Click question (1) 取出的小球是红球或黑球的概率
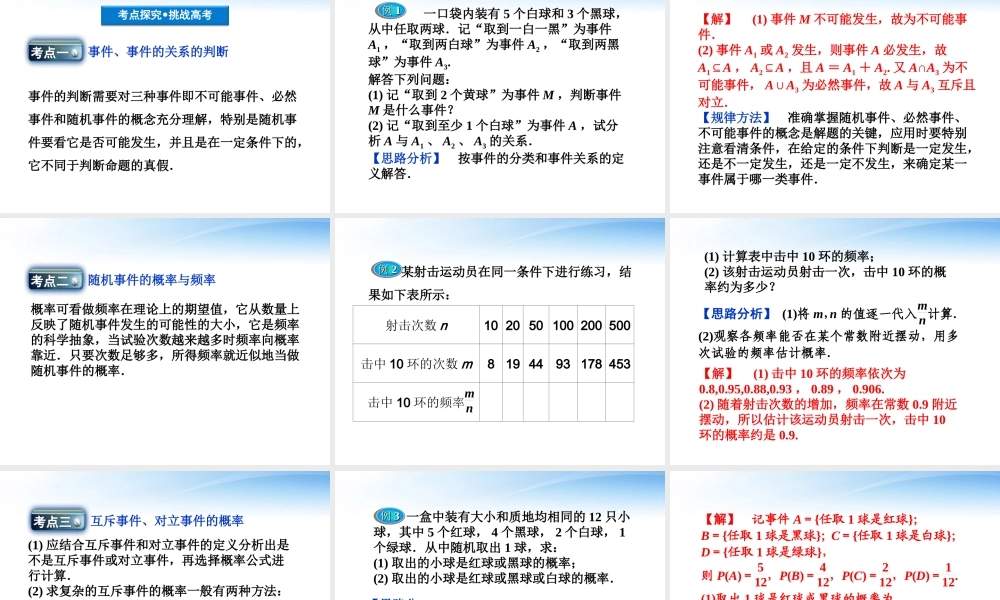 point(475,562)
